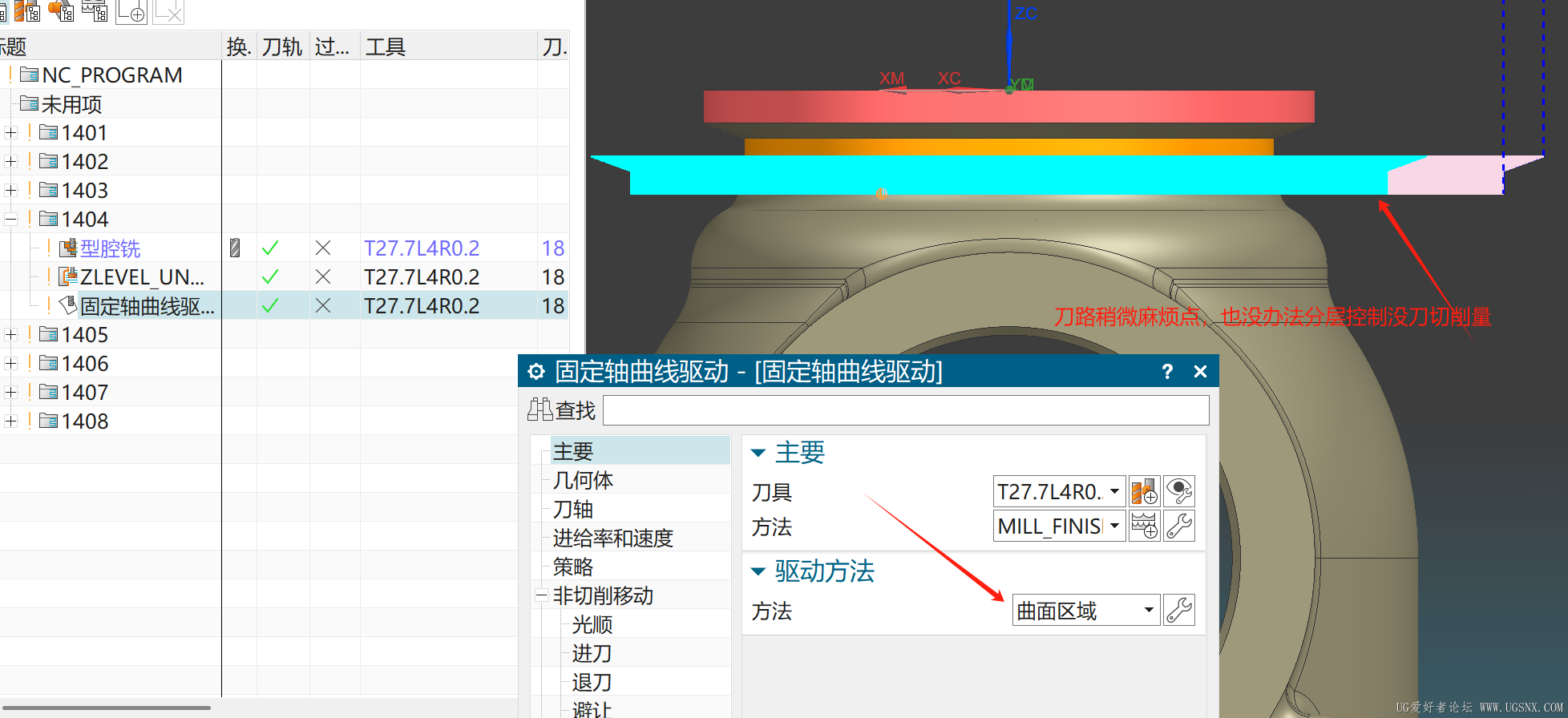
Task: Click the expand-all tree icon
Action: point(131,11)
